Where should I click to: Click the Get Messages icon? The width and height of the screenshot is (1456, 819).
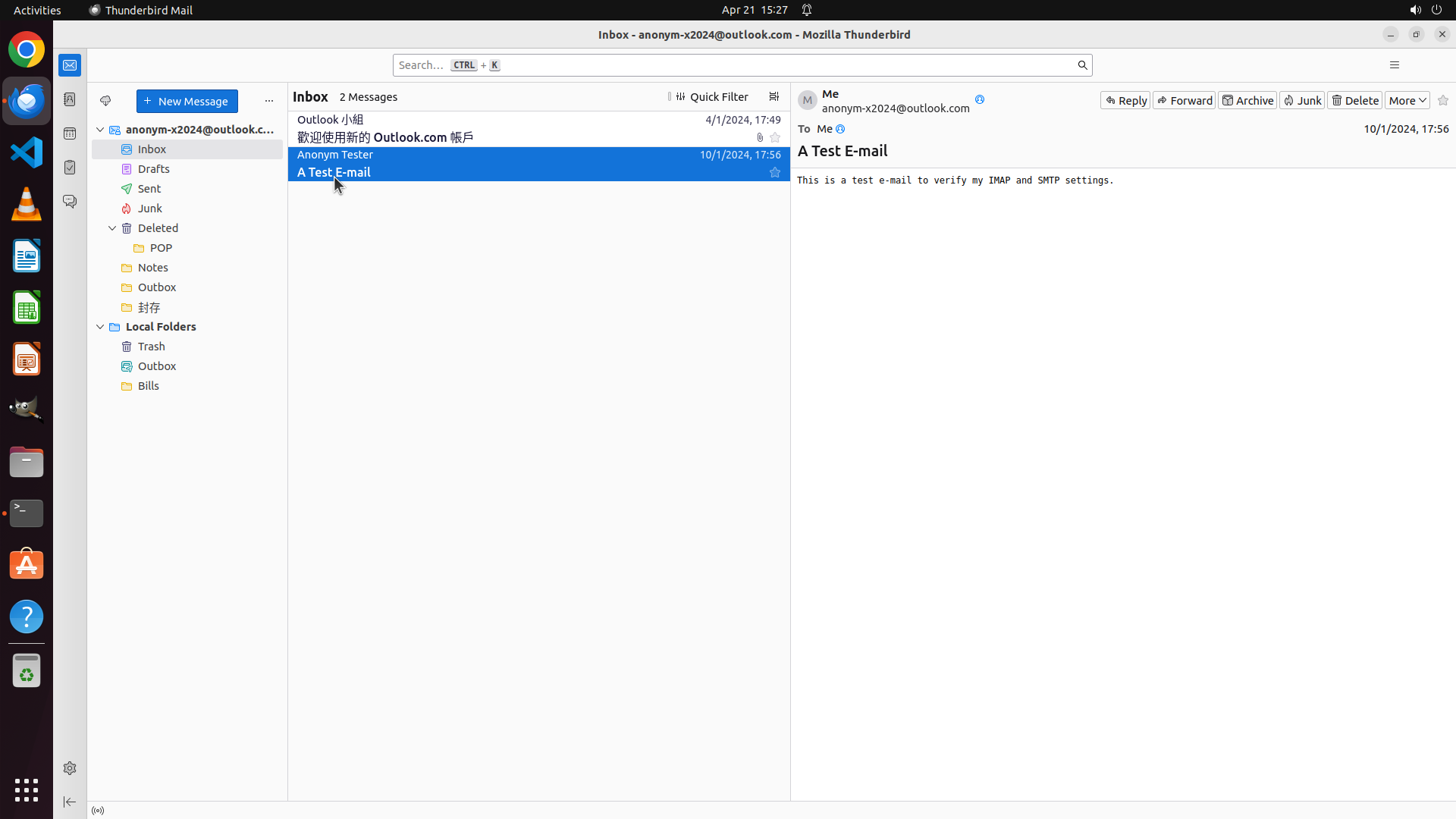tap(105, 101)
